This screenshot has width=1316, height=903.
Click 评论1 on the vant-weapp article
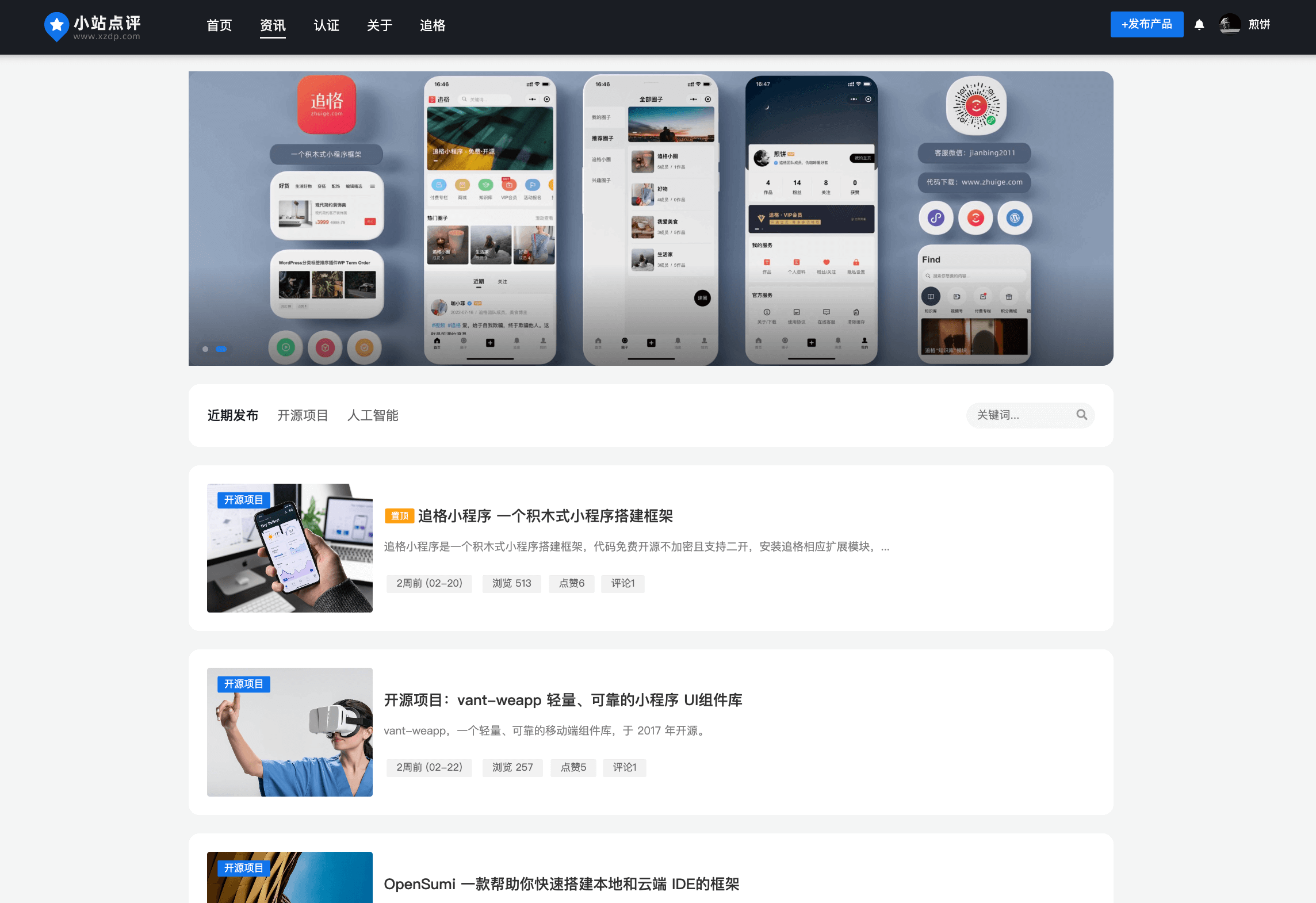pyautogui.click(x=625, y=767)
